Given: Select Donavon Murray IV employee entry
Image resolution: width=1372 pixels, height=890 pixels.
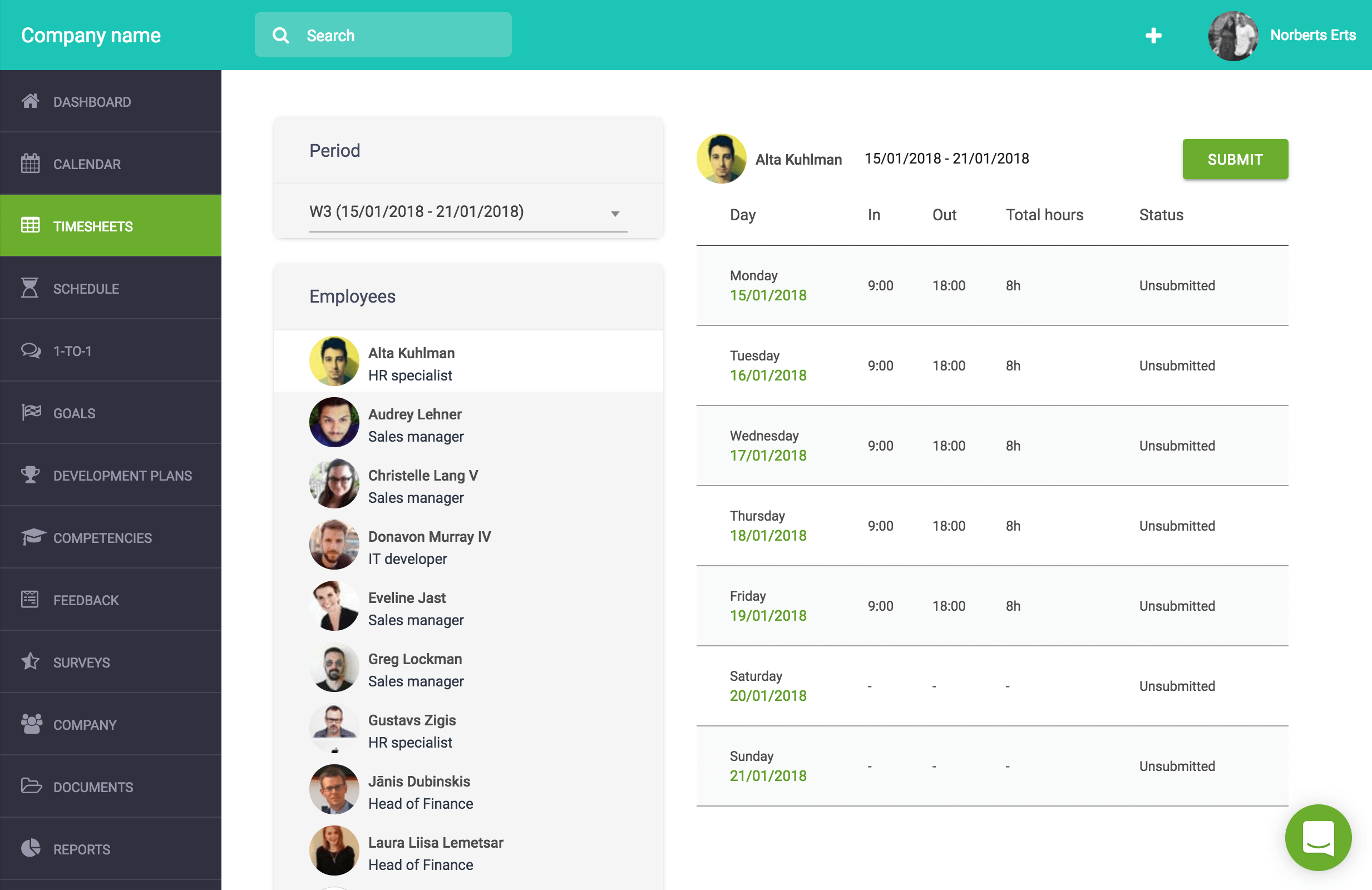Looking at the screenshot, I should pyautogui.click(x=467, y=547).
